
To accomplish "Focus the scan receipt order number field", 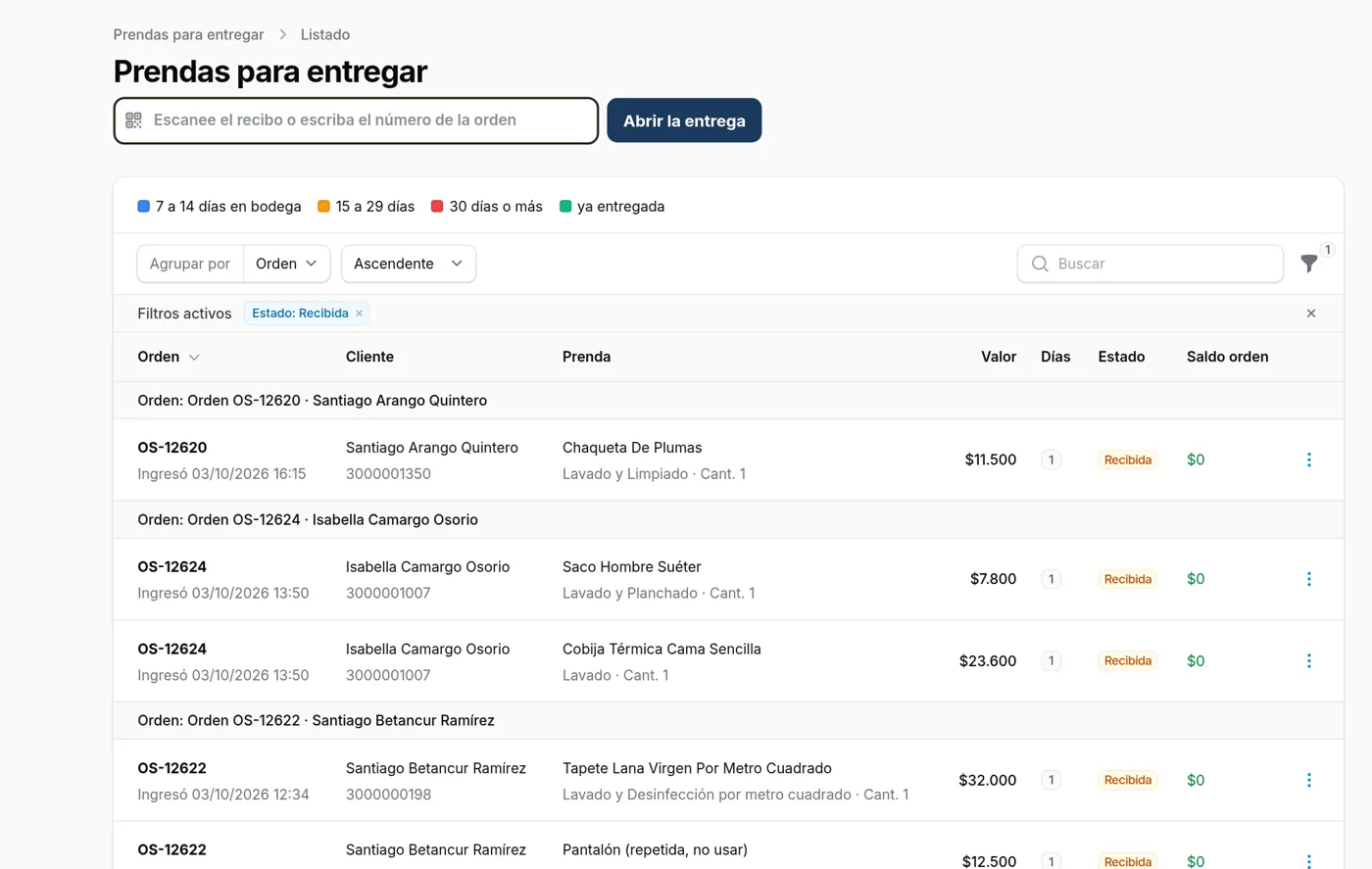I will click(x=356, y=121).
